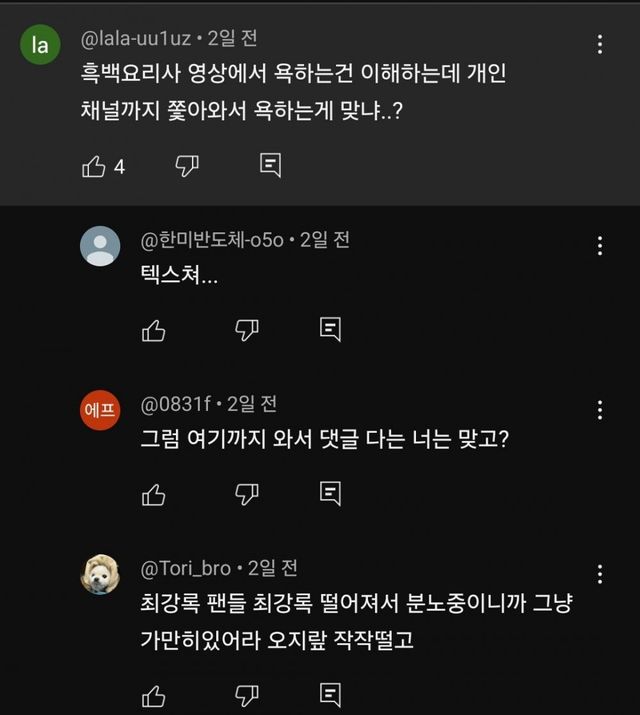Viewport: 640px width, 715px height.
Task: Open more options for @Tori_bro reply
Action: click(x=599, y=574)
